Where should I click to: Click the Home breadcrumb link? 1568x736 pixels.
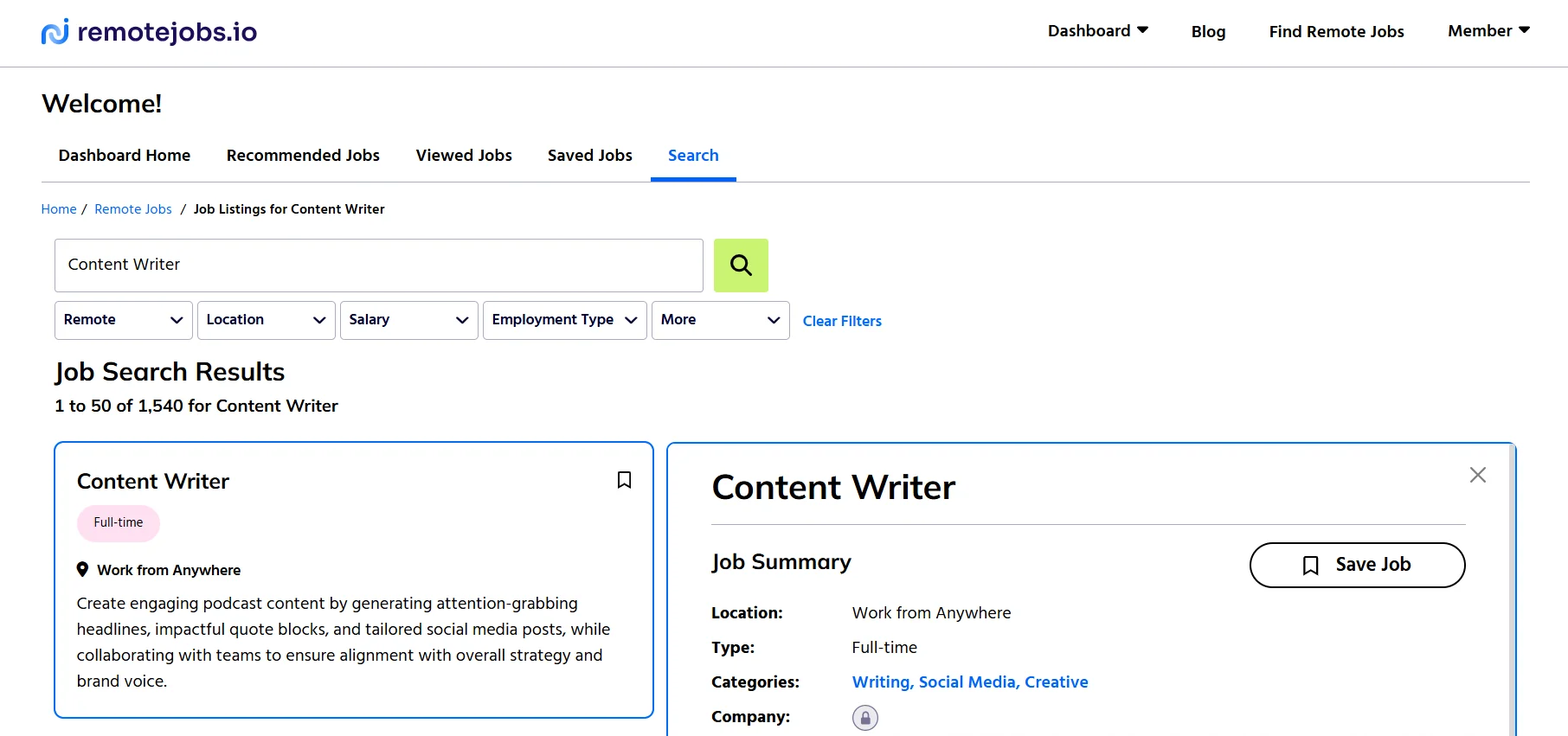click(x=59, y=209)
